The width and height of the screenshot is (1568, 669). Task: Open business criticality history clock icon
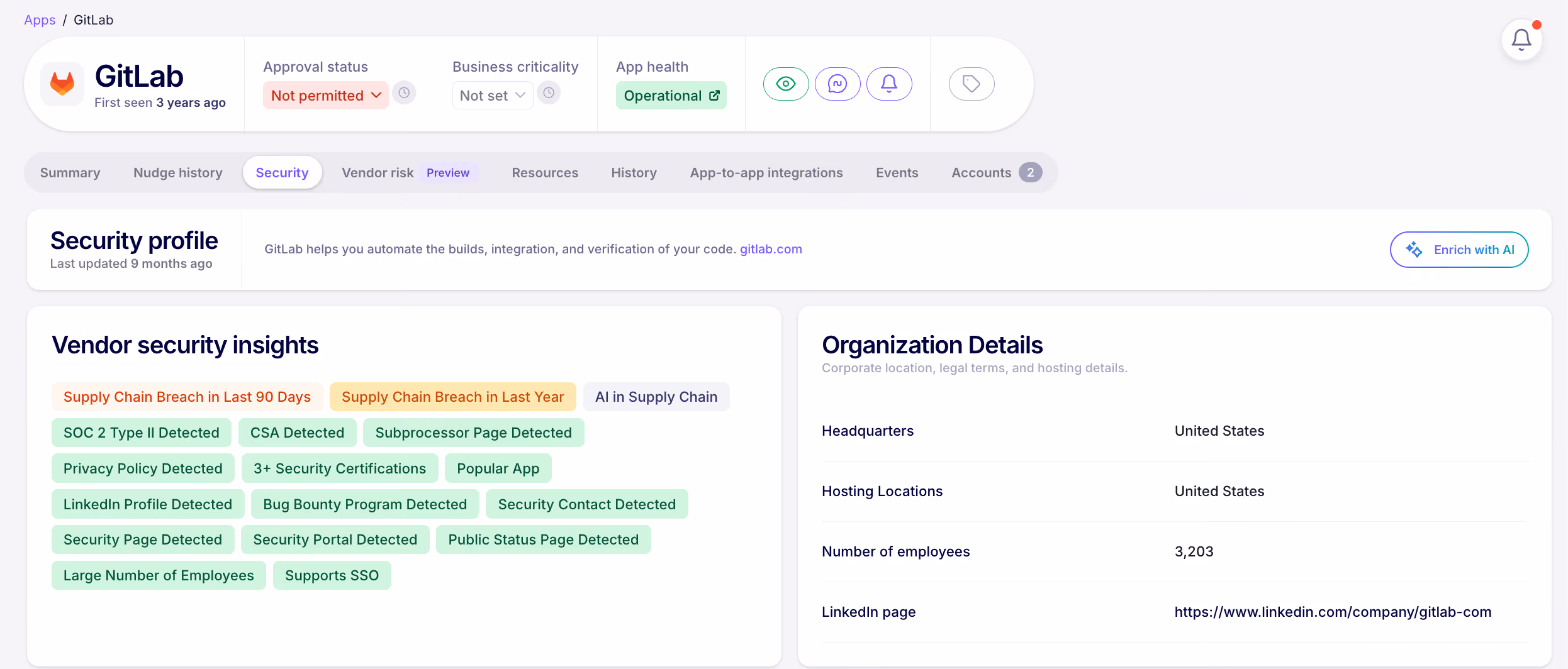tap(549, 93)
